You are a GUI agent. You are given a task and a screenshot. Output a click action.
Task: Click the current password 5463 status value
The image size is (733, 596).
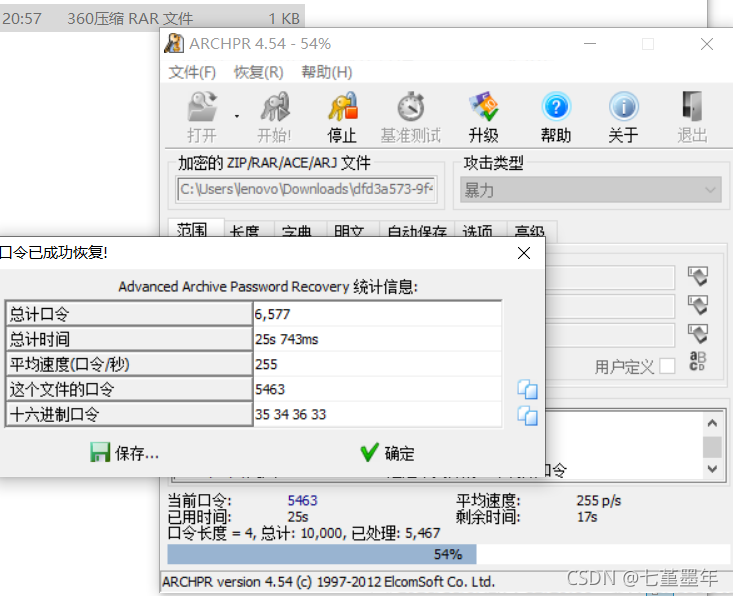click(x=302, y=501)
